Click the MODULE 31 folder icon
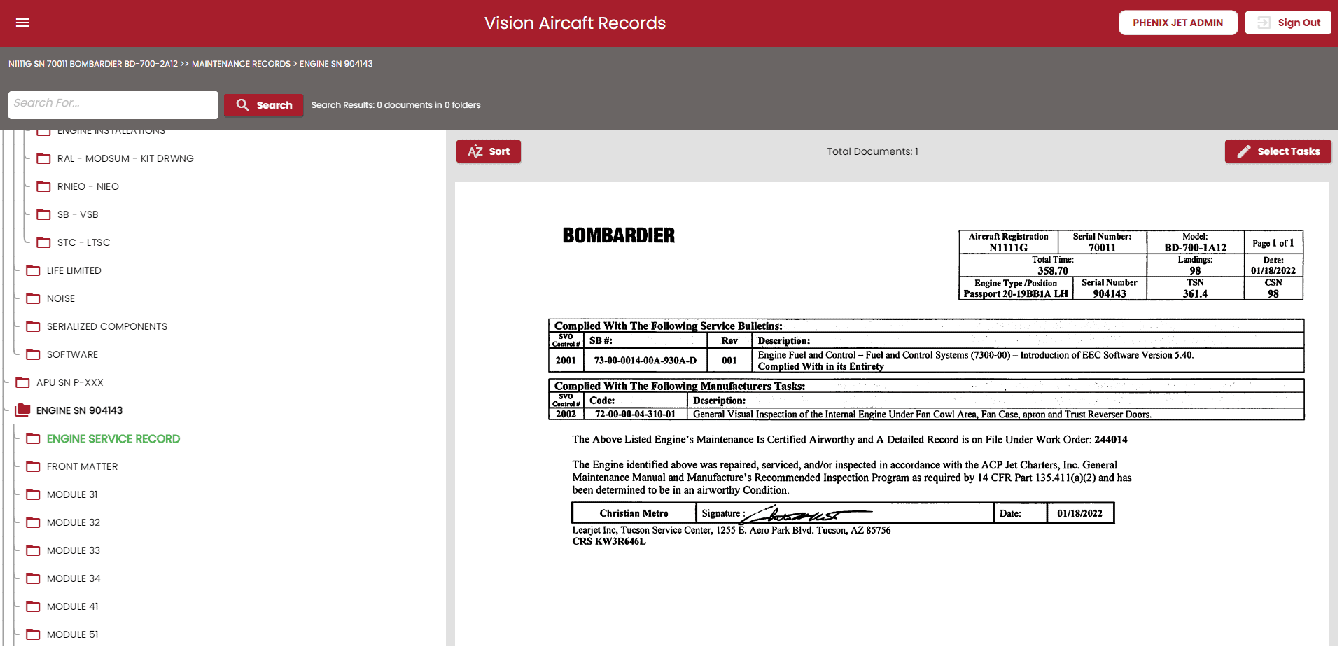Image resolution: width=1338 pixels, height=646 pixels. [33, 495]
